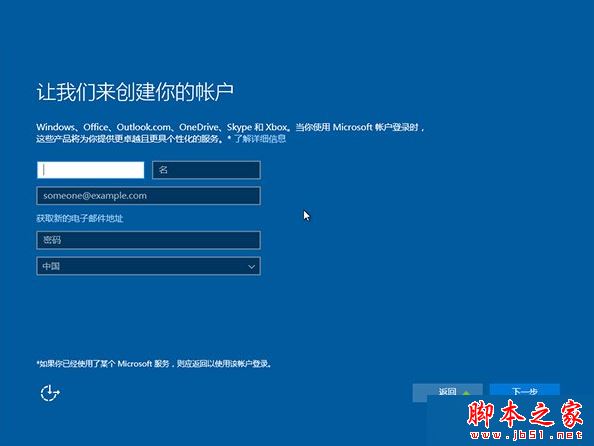The height and width of the screenshot is (446, 594).
Task: Expand the country dropdown chevron arrow
Action: [x=251, y=267]
